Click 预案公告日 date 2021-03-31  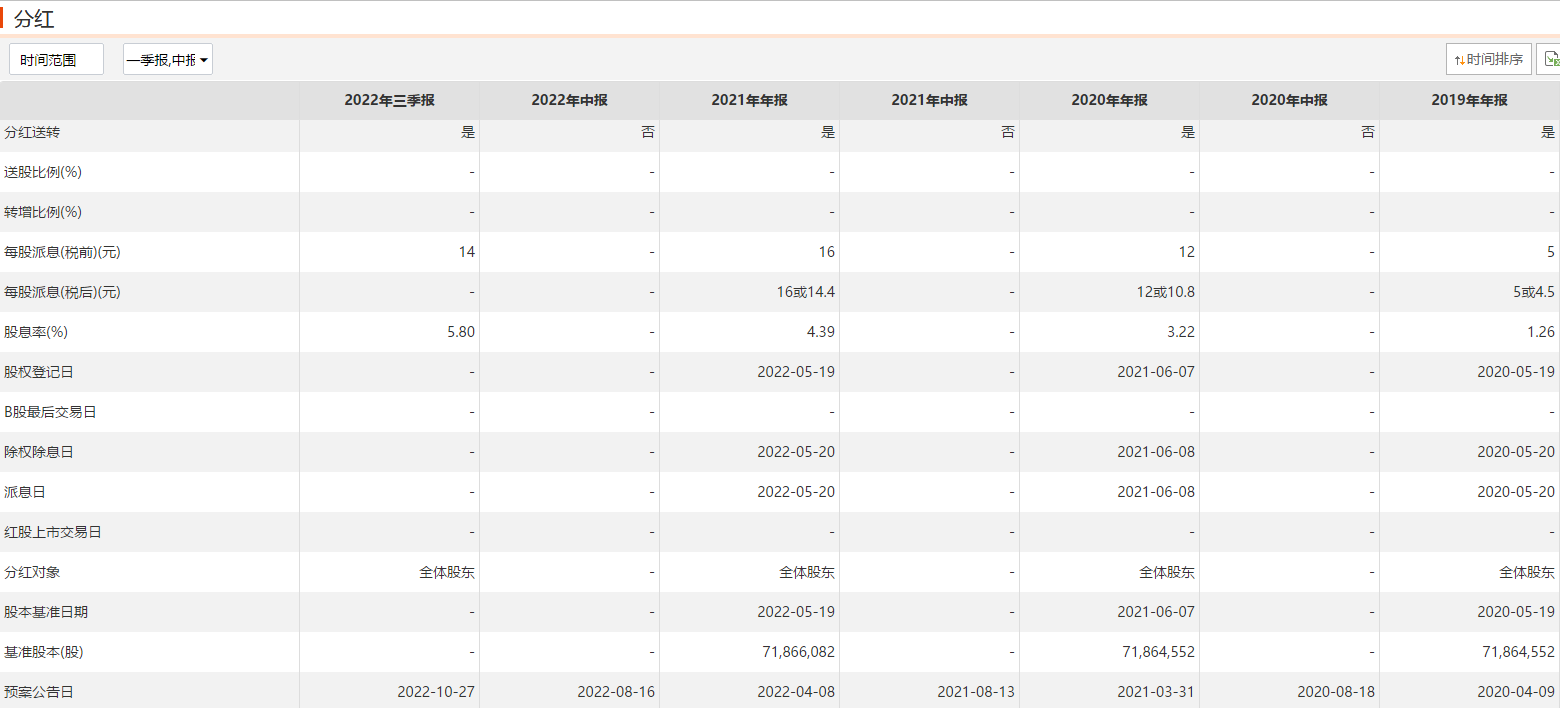[1156, 692]
